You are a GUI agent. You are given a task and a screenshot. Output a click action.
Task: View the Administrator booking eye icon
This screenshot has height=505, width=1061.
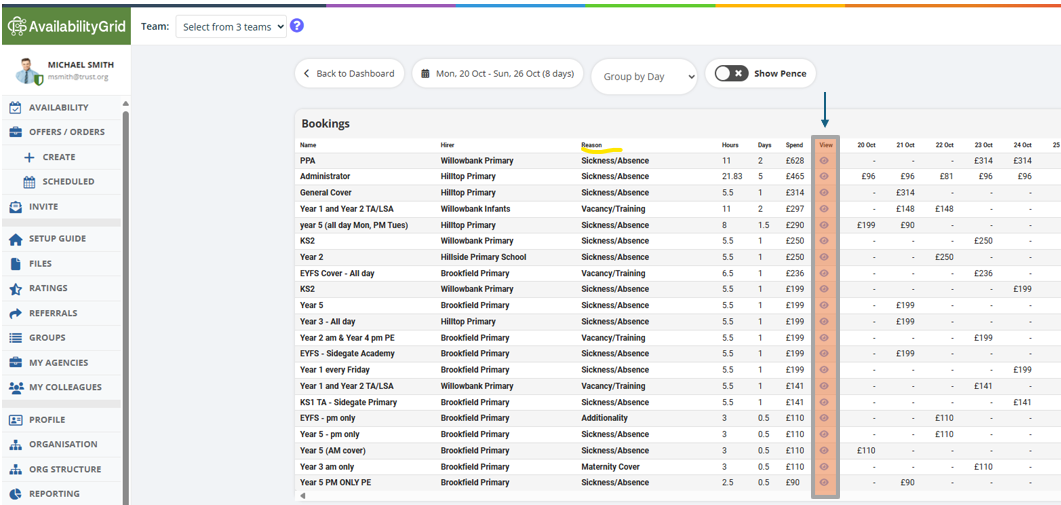(824, 176)
